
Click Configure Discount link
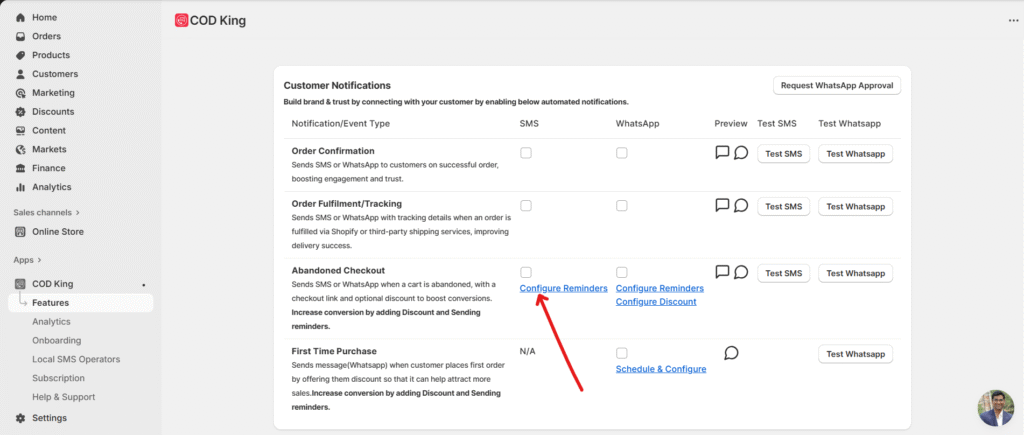pyautogui.click(x=656, y=302)
